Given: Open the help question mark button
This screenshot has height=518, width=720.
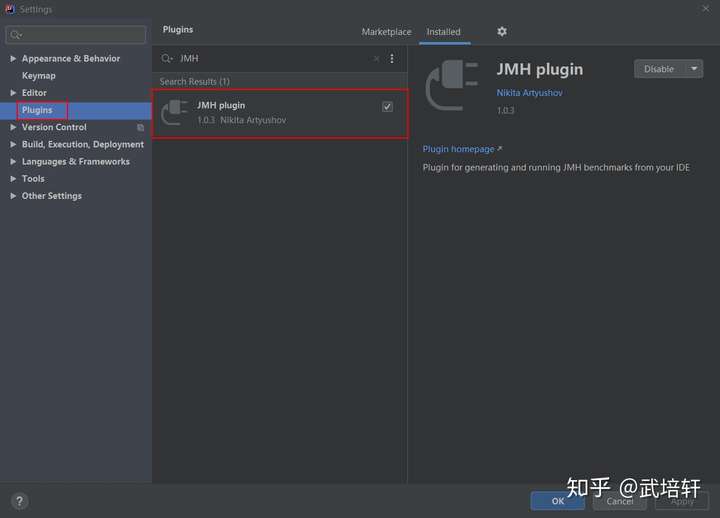Looking at the screenshot, I should pyautogui.click(x=19, y=501).
